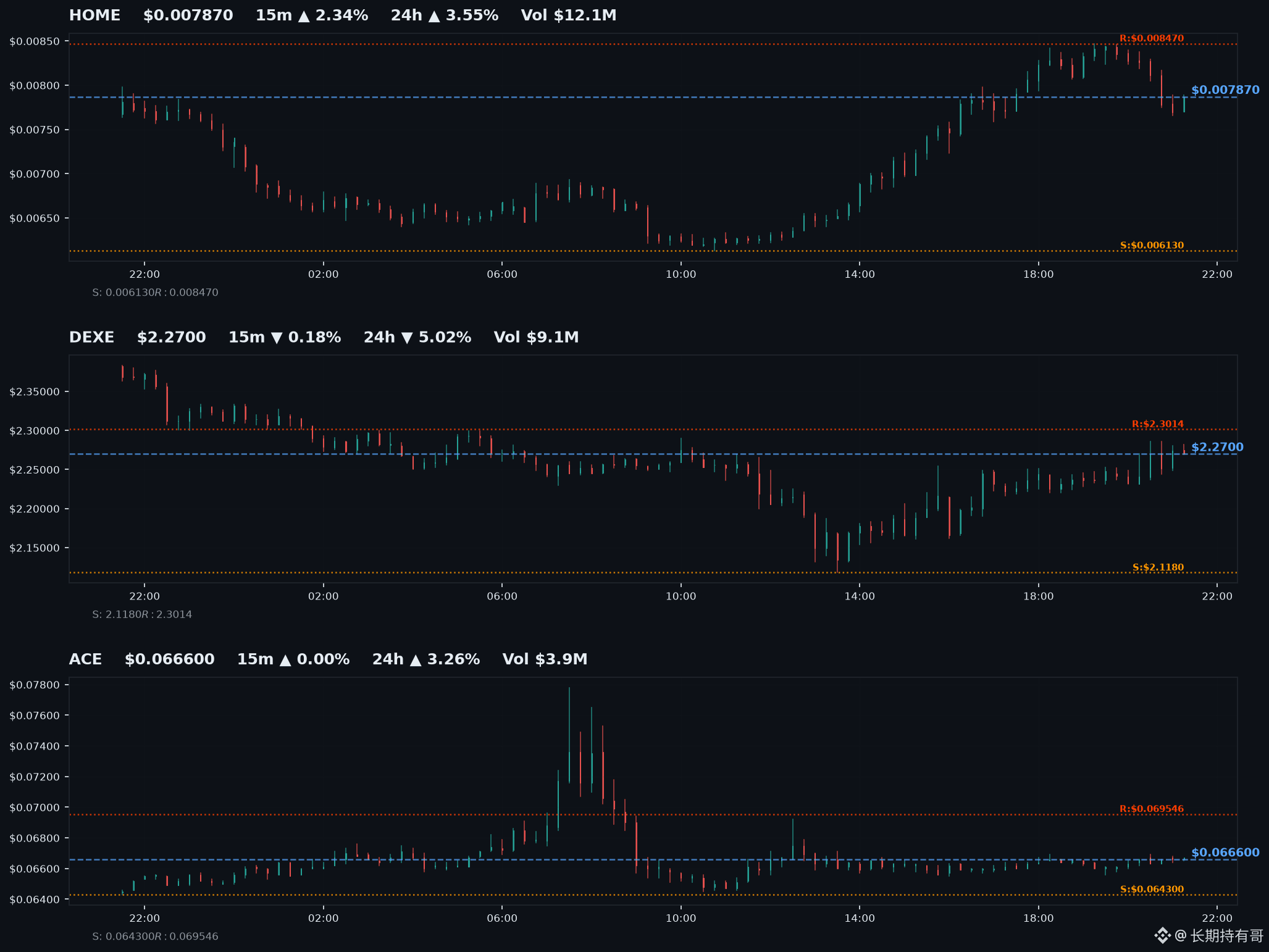The height and width of the screenshot is (952, 1269).
Task: Select the $0.00750 y-axis tick
Action: tap(35, 130)
